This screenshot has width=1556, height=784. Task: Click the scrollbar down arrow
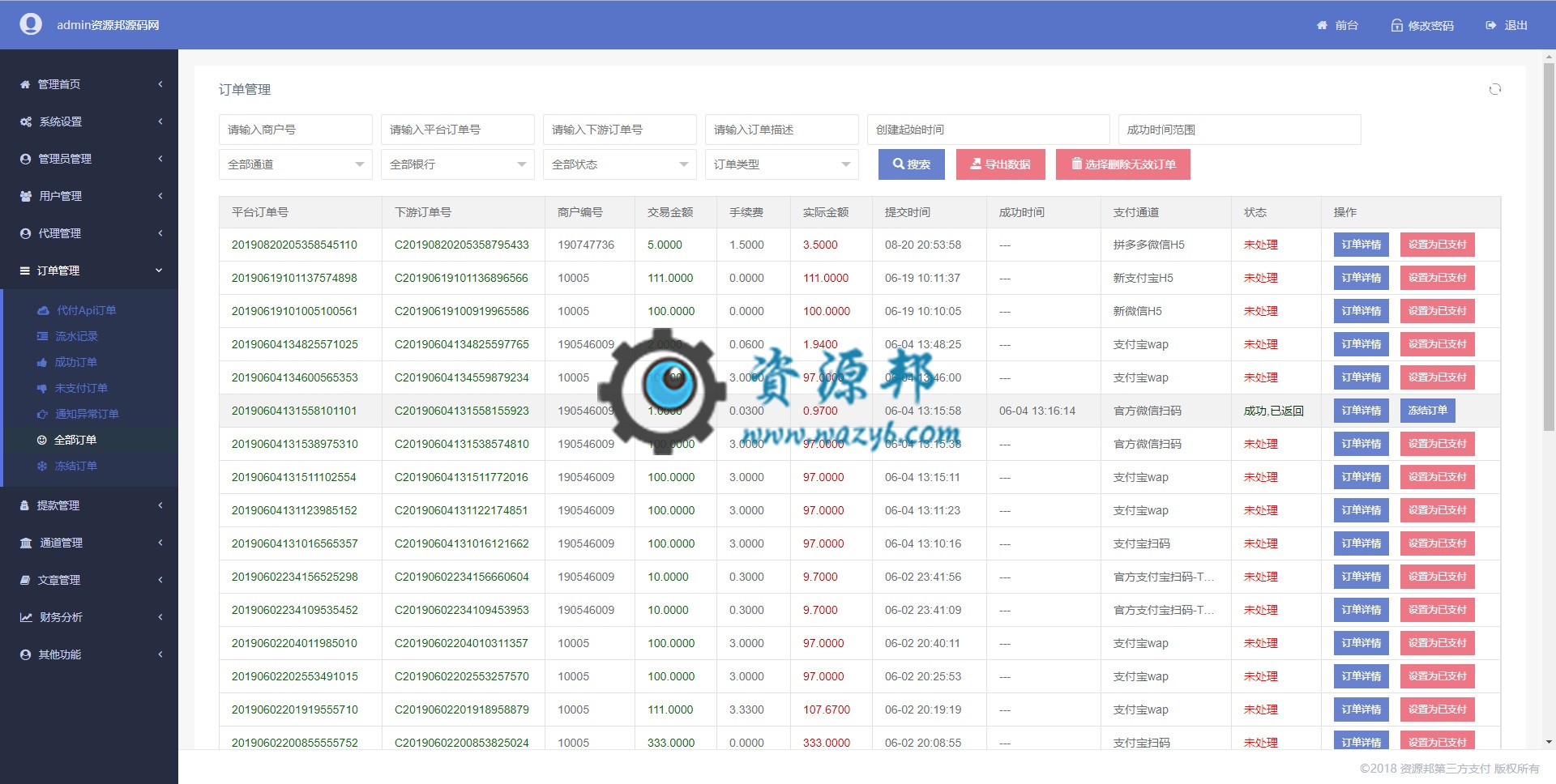coord(1549,742)
